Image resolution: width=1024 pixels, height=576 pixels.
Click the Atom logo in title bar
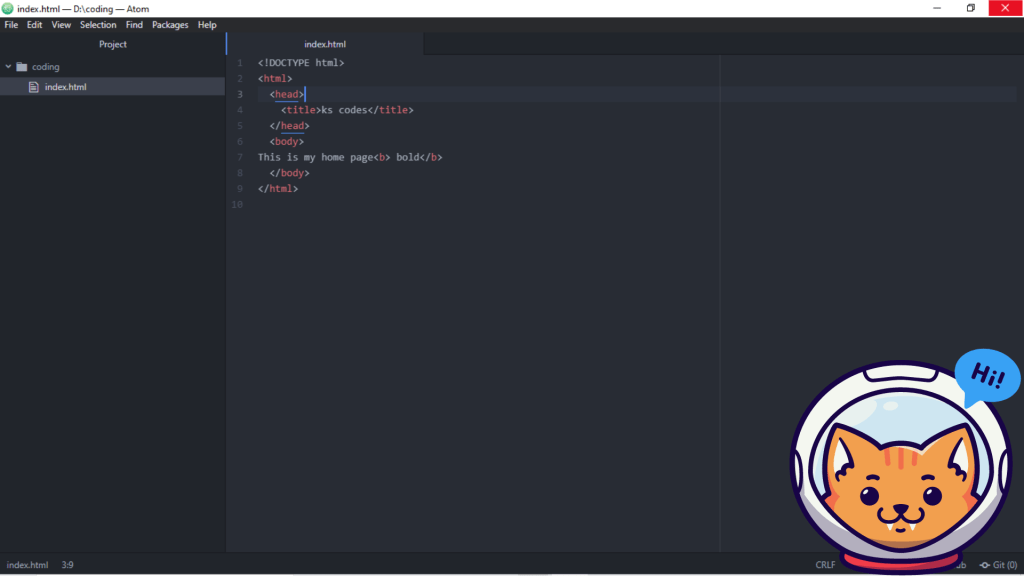(x=8, y=9)
